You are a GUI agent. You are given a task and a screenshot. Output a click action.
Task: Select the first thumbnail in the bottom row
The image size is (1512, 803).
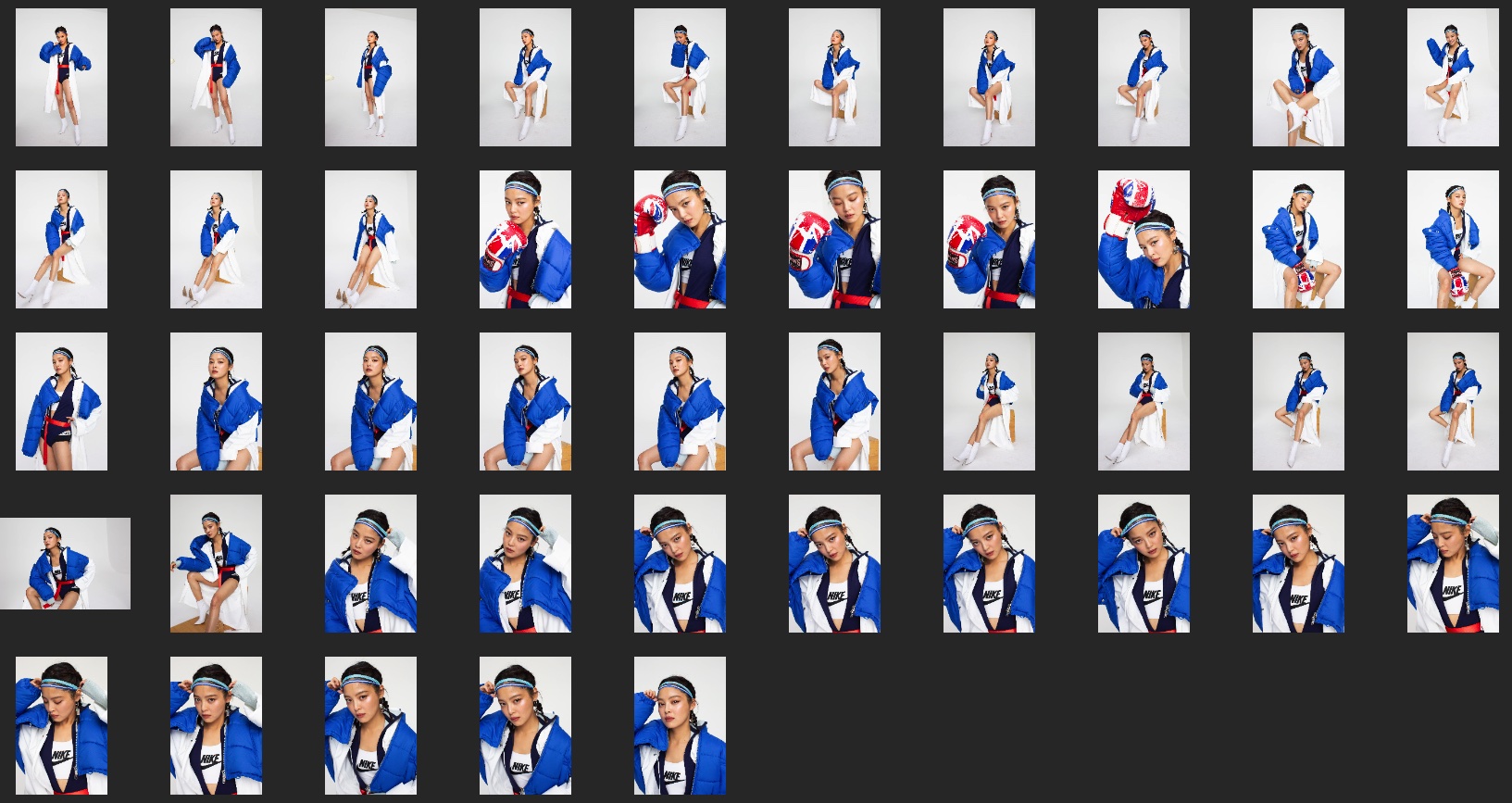(61, 726)
